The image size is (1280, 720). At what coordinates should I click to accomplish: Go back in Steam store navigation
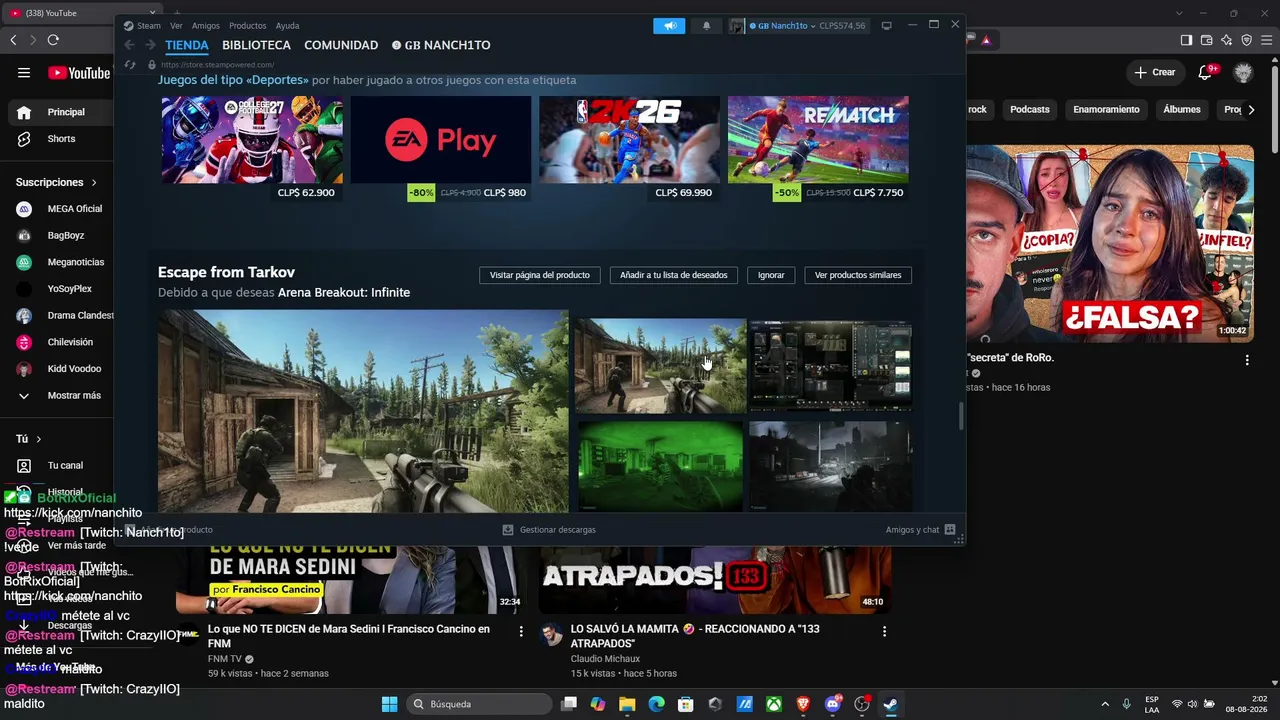click(x=129, y=45)
